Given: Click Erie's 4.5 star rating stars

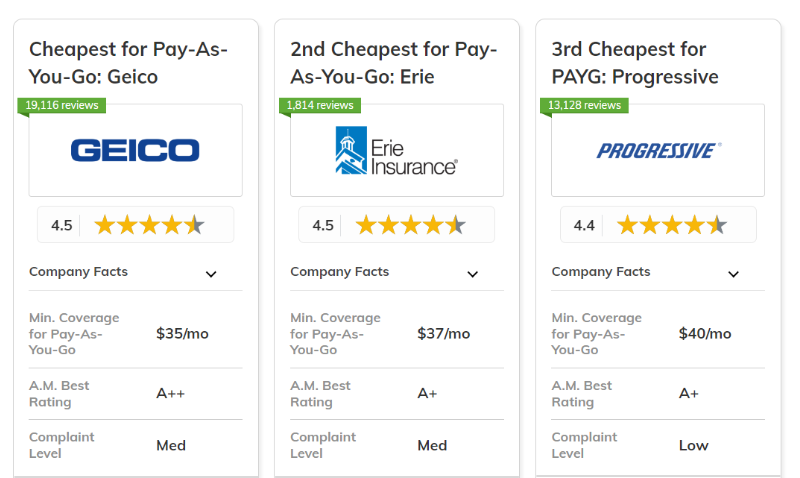Looking at the screenshot, I should [x=410, y=225].
